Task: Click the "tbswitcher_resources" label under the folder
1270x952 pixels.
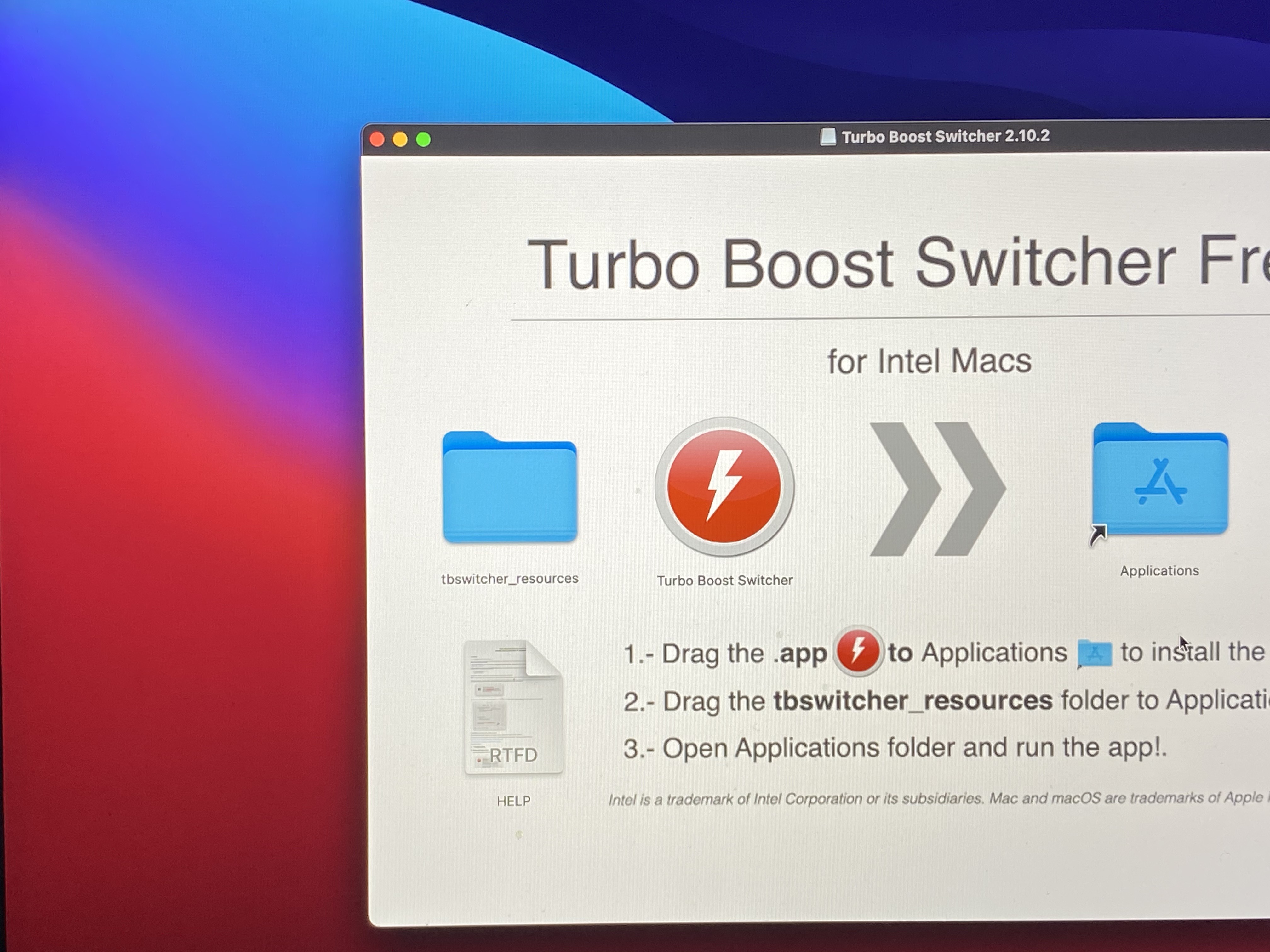Action: [x=510, y=579]
